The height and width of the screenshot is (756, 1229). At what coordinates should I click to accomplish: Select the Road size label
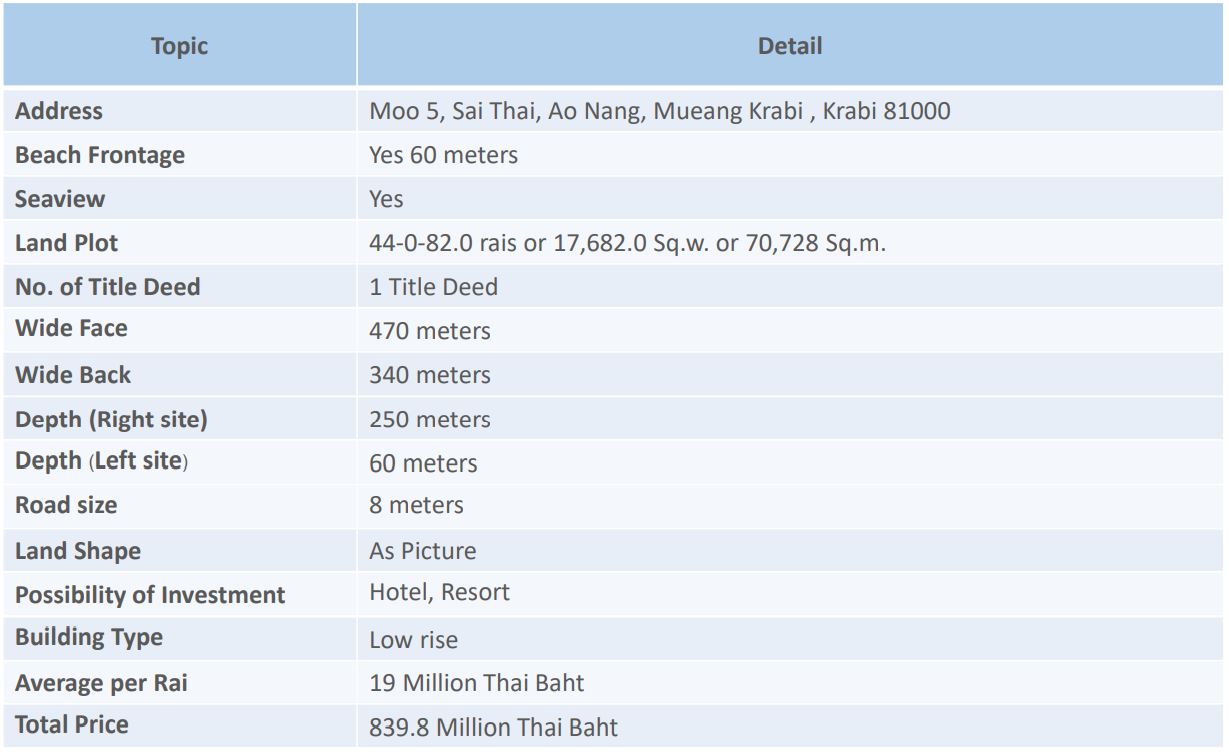point(66,506)
